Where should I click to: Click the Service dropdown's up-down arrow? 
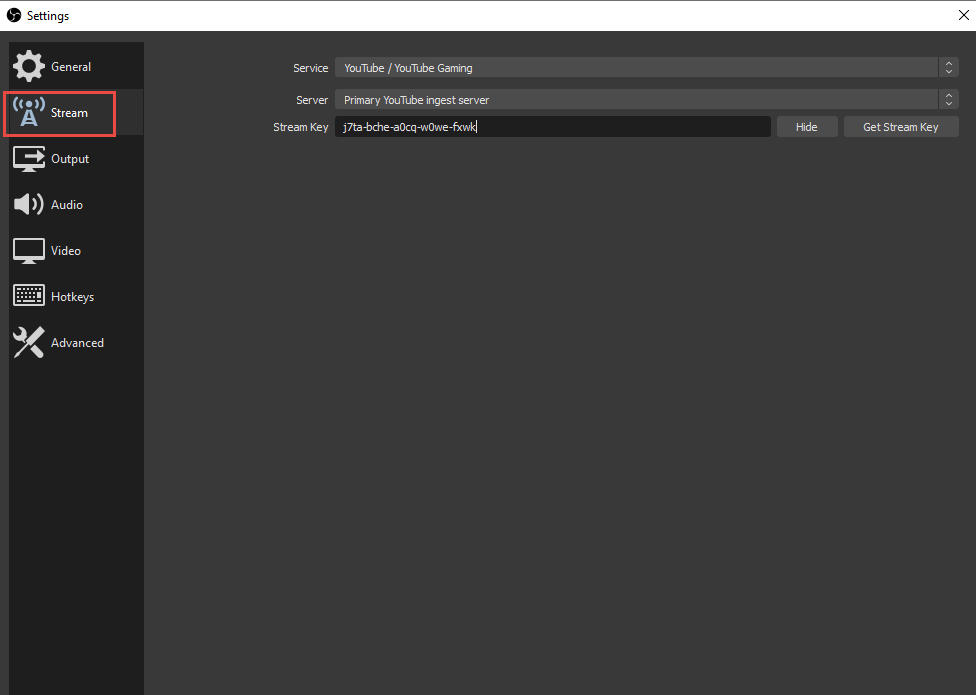[x=948, y=68]
